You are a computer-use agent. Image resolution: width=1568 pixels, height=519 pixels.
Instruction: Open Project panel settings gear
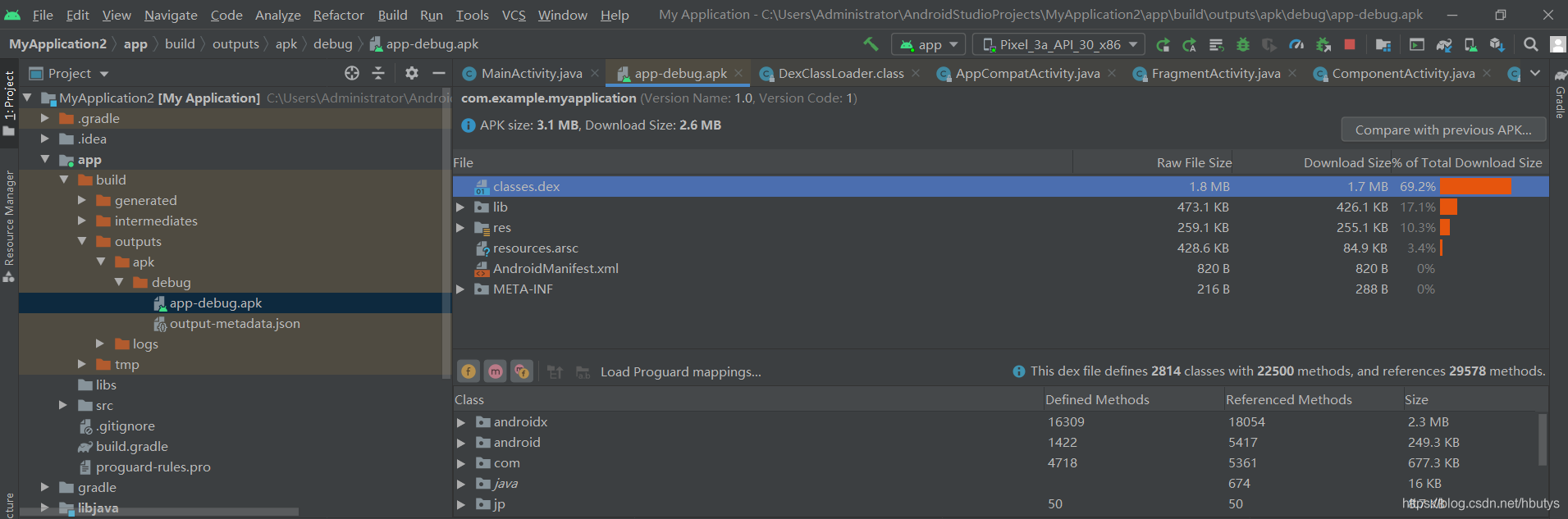point(412,73)
